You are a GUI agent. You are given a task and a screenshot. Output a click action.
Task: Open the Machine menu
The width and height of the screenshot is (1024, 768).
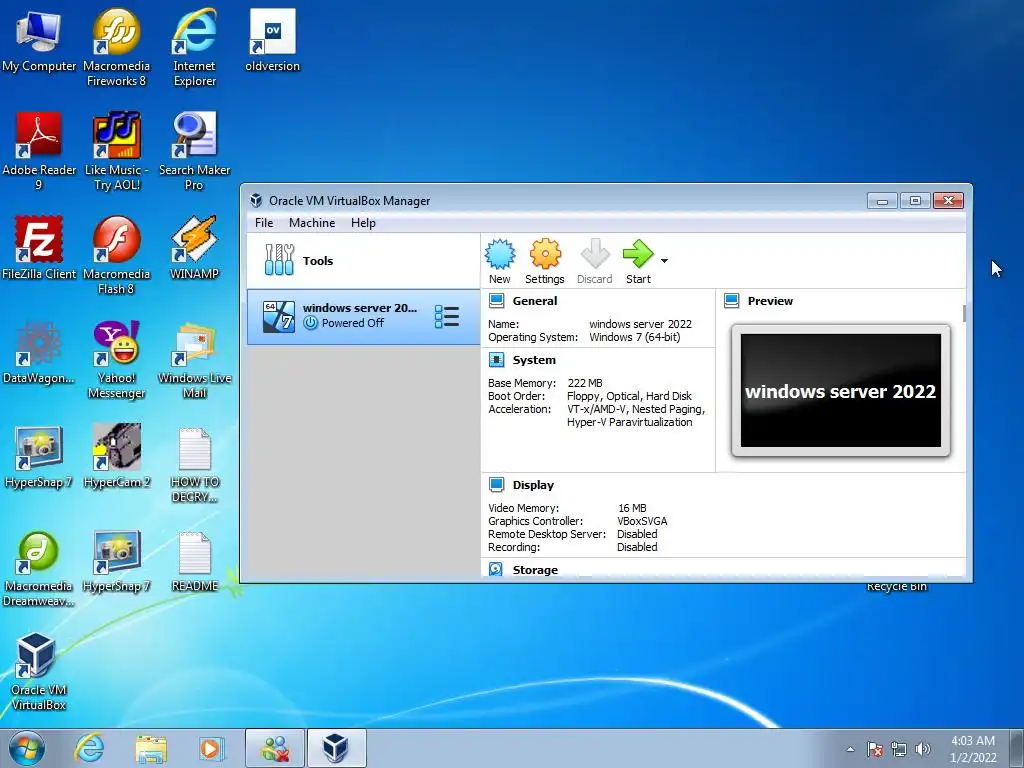pyautogui.click(x=312, y=223)
